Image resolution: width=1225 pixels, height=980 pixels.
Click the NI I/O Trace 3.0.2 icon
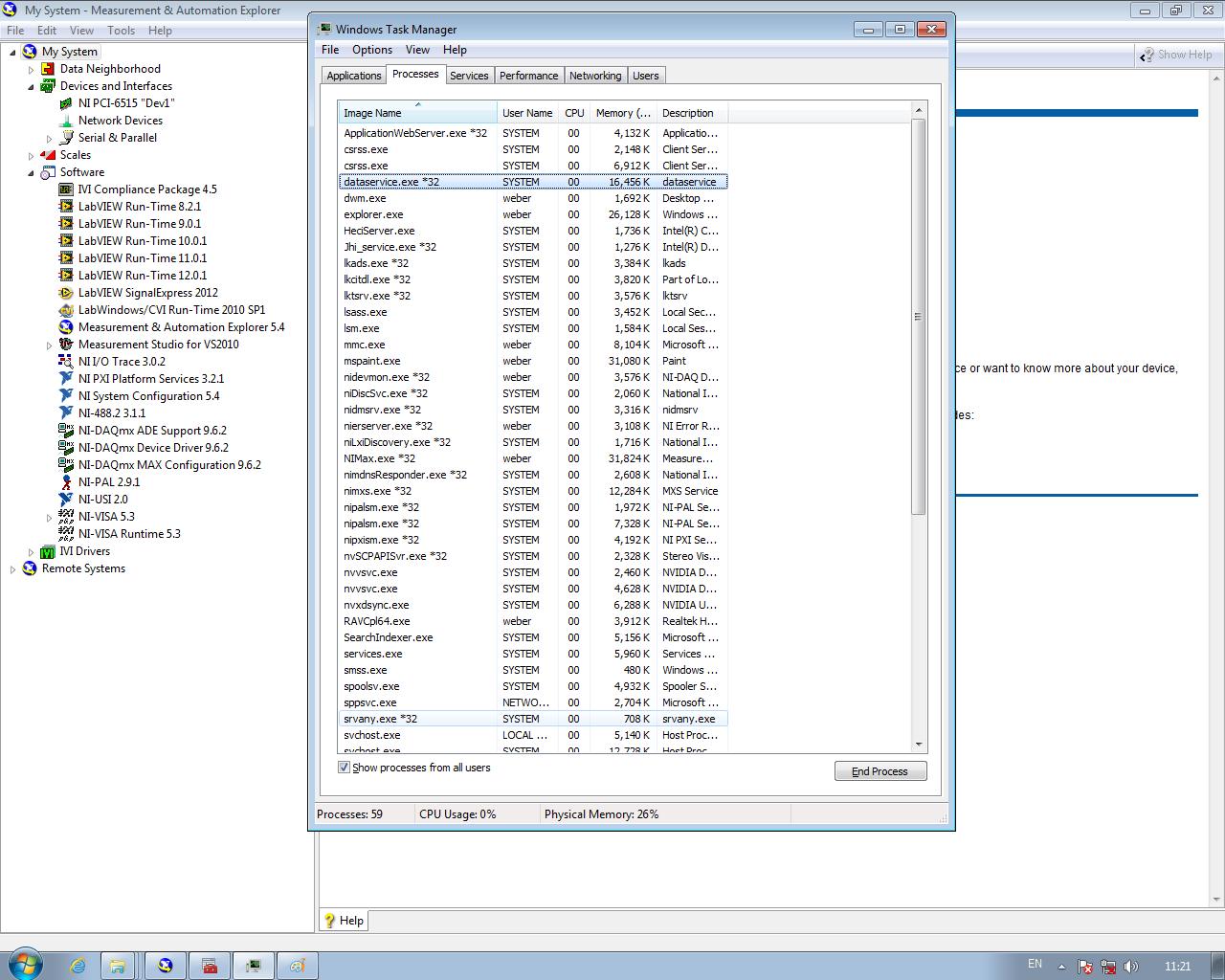66,362
